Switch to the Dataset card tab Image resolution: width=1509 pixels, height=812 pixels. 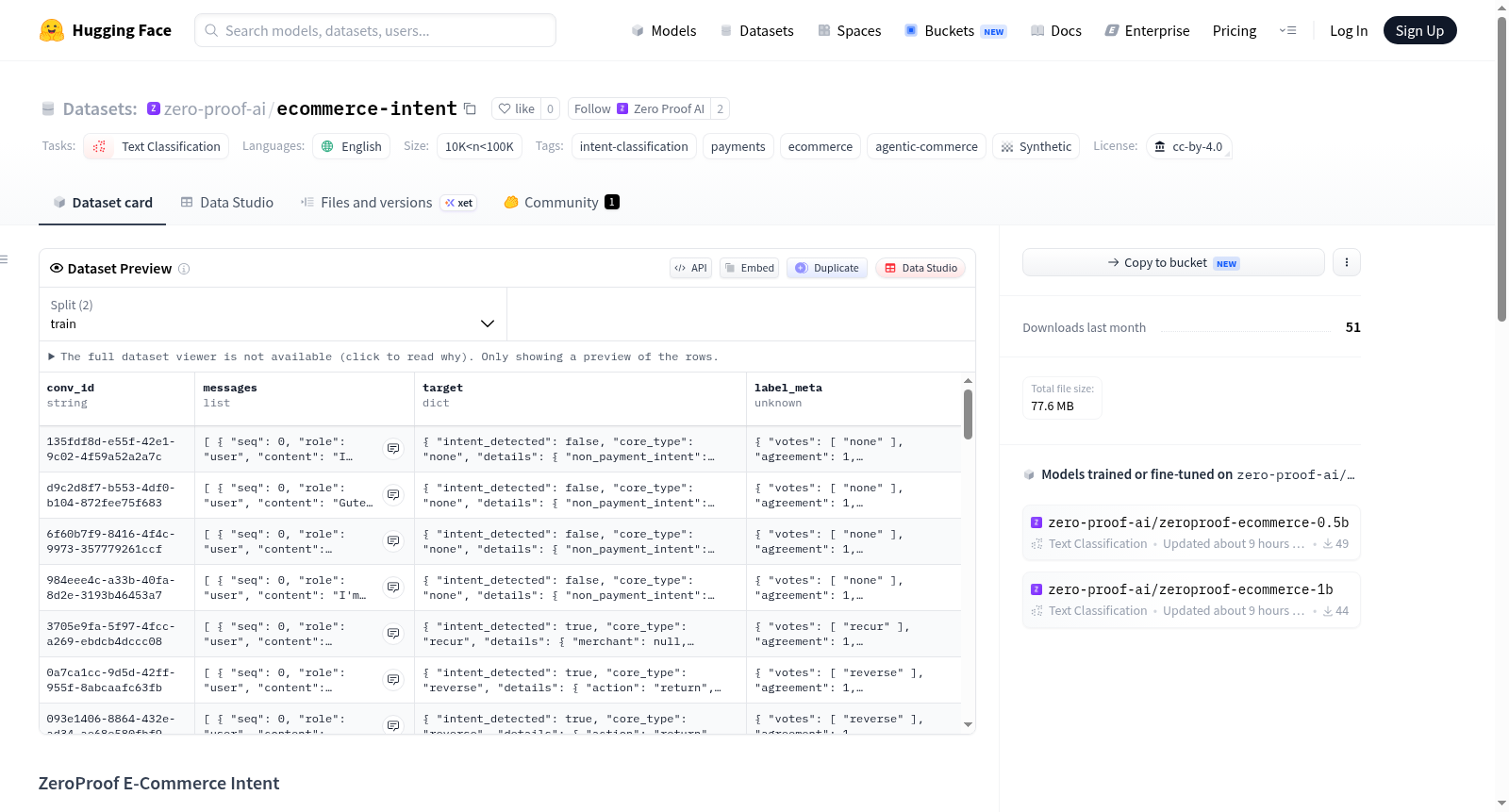tap(102, 203)
